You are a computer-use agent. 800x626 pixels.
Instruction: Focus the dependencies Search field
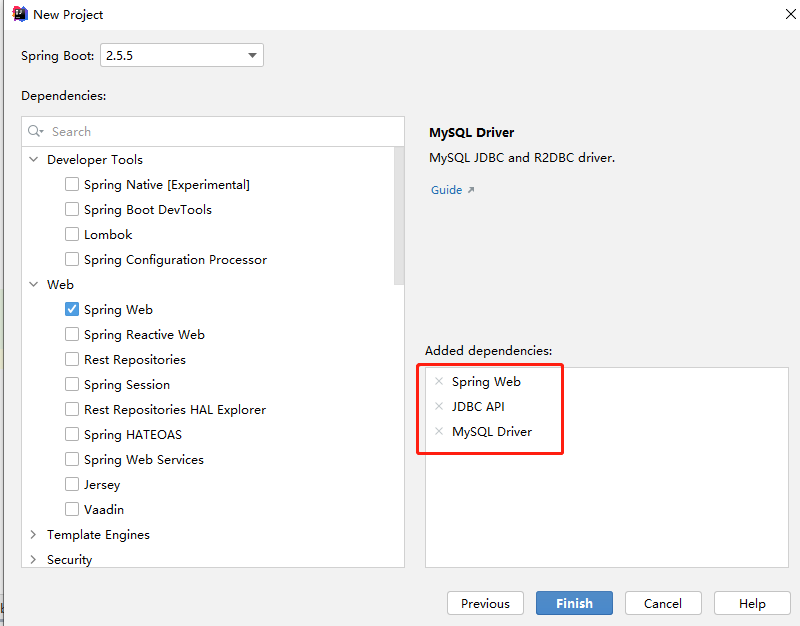click(213, 132)
